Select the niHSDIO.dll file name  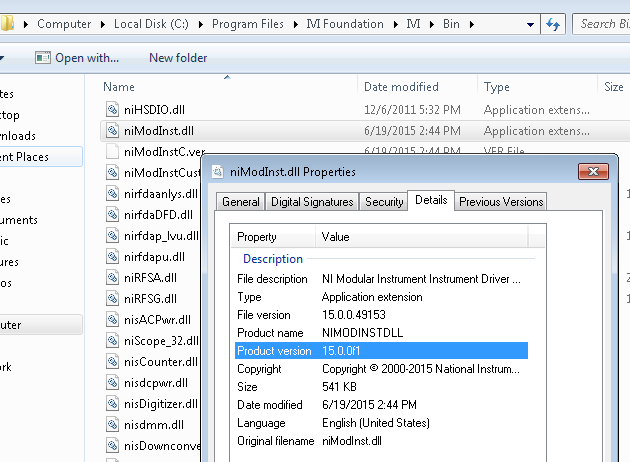tap(154, 110)
